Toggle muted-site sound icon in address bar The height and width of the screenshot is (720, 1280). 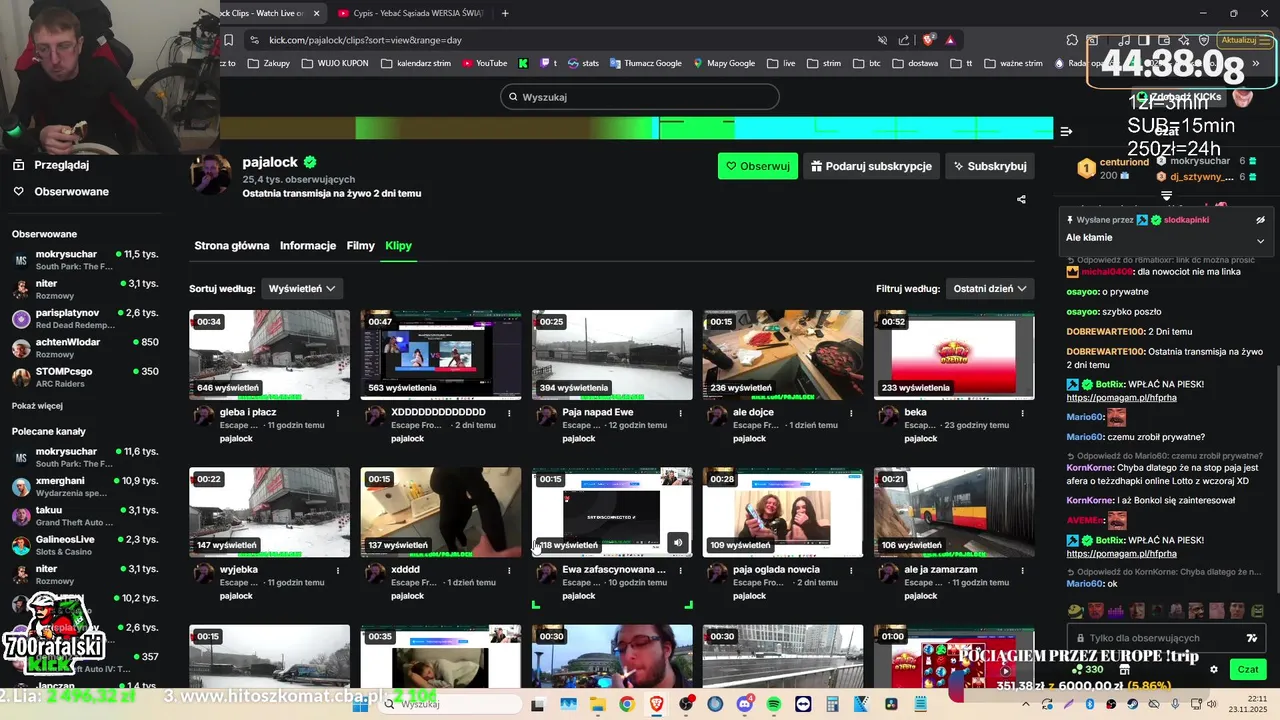coord(882,40)
